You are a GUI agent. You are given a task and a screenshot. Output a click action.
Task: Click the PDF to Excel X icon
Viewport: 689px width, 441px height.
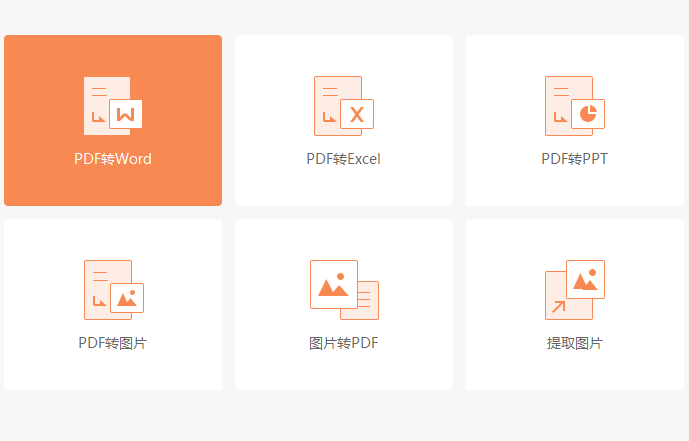pyautogui.click(x=344, y=106)
